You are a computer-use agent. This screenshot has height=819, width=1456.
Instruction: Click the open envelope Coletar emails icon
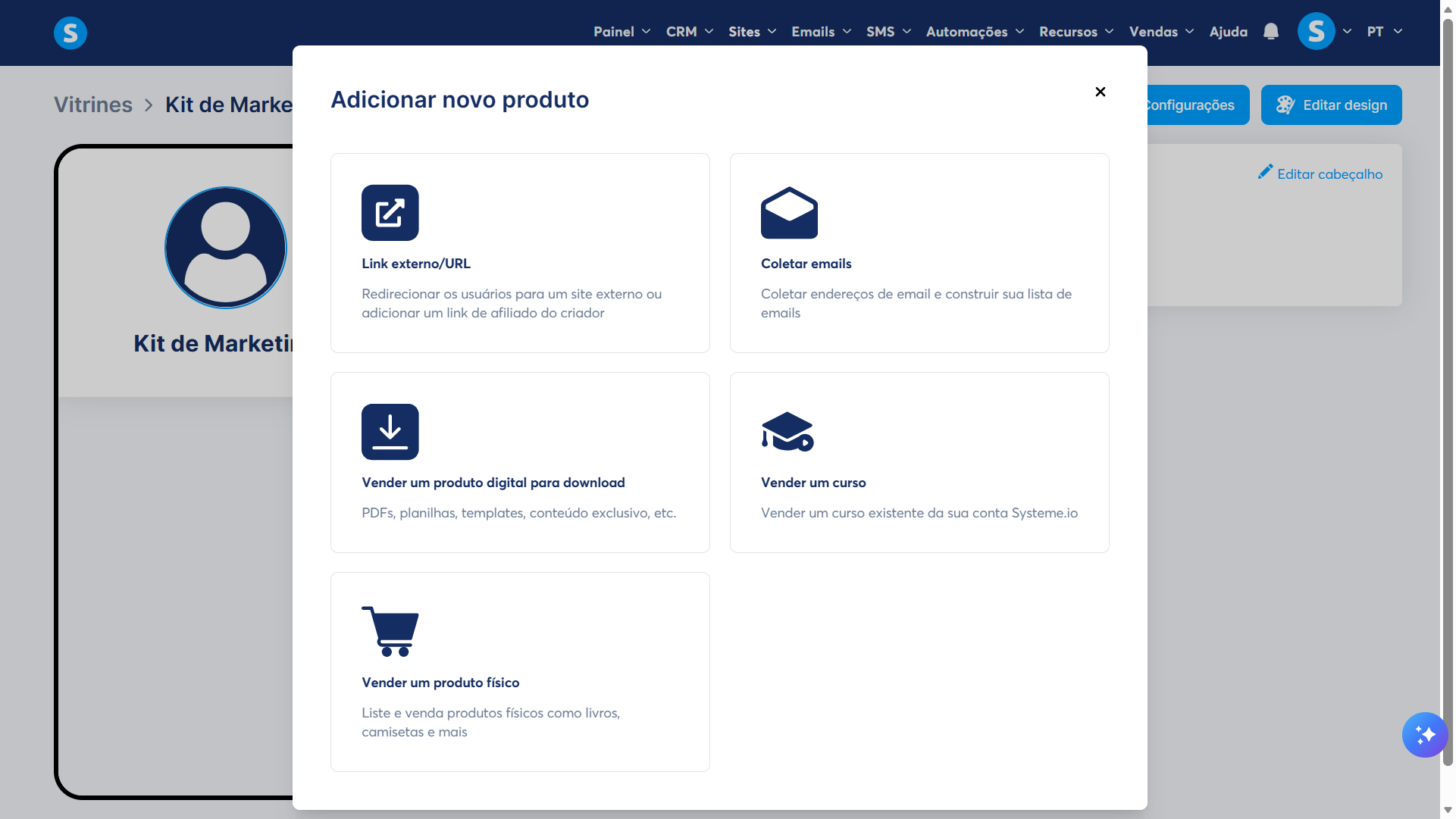[x=789, y=213]
